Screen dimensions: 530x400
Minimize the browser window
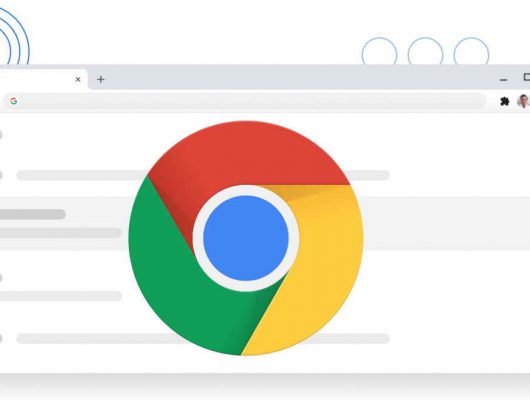click(x=503, y=80)
